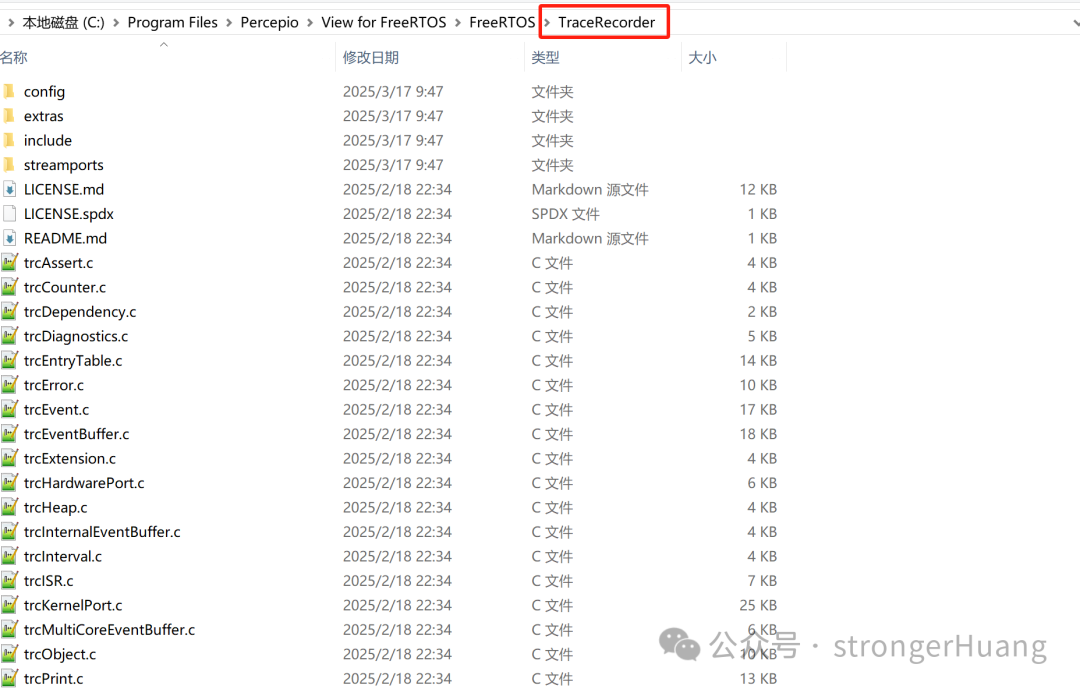Viewport: 1080px width, 689px height.
Task: Sort by 大小 column header
Action: [x=702, y=58]
